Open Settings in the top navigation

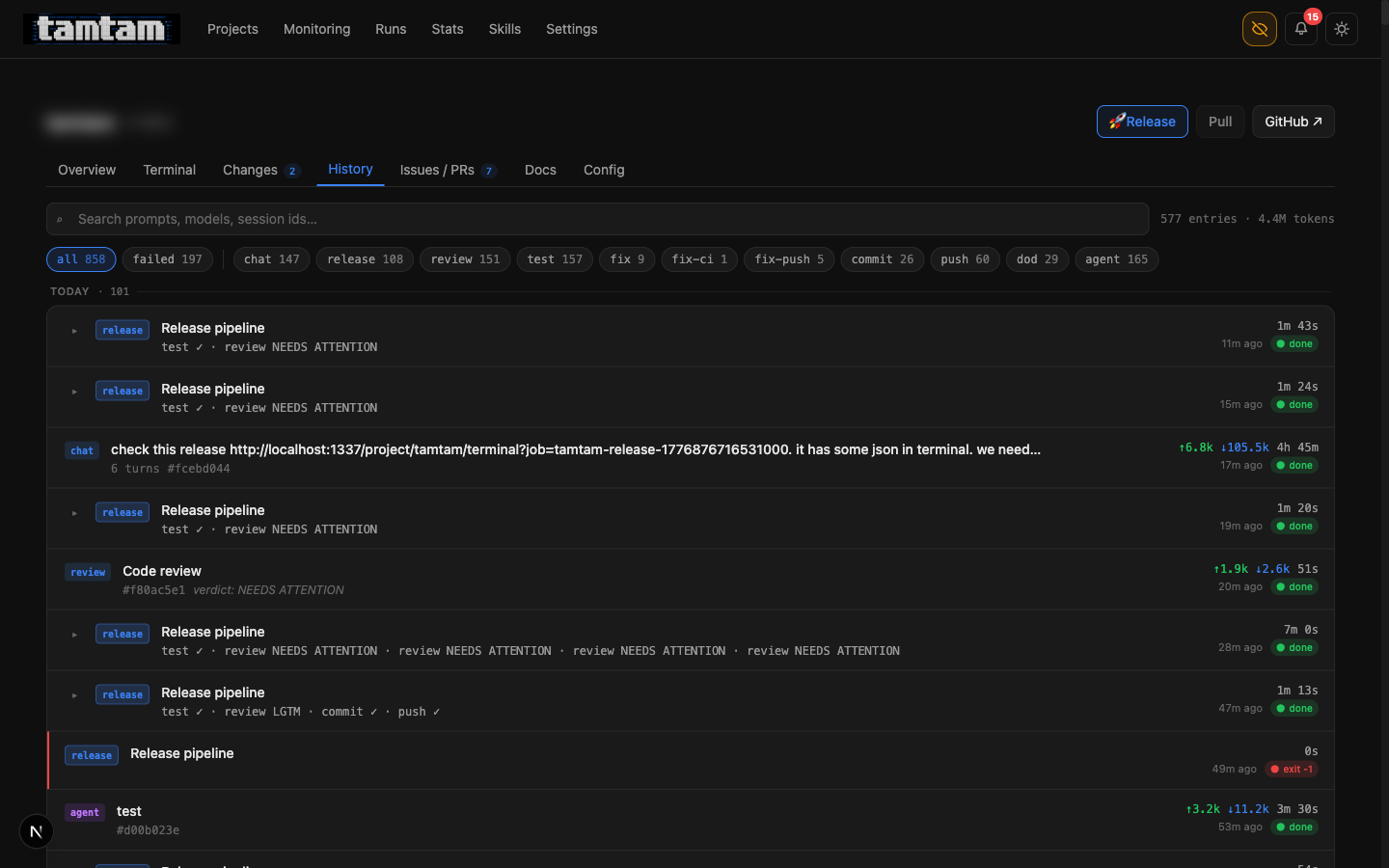coord(572,29)
